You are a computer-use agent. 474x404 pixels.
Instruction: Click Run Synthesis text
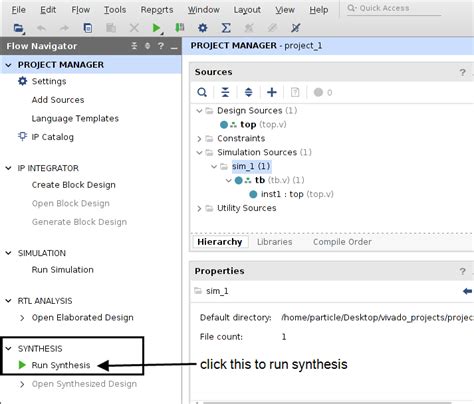pyautogui.click(x=61, y=365)
